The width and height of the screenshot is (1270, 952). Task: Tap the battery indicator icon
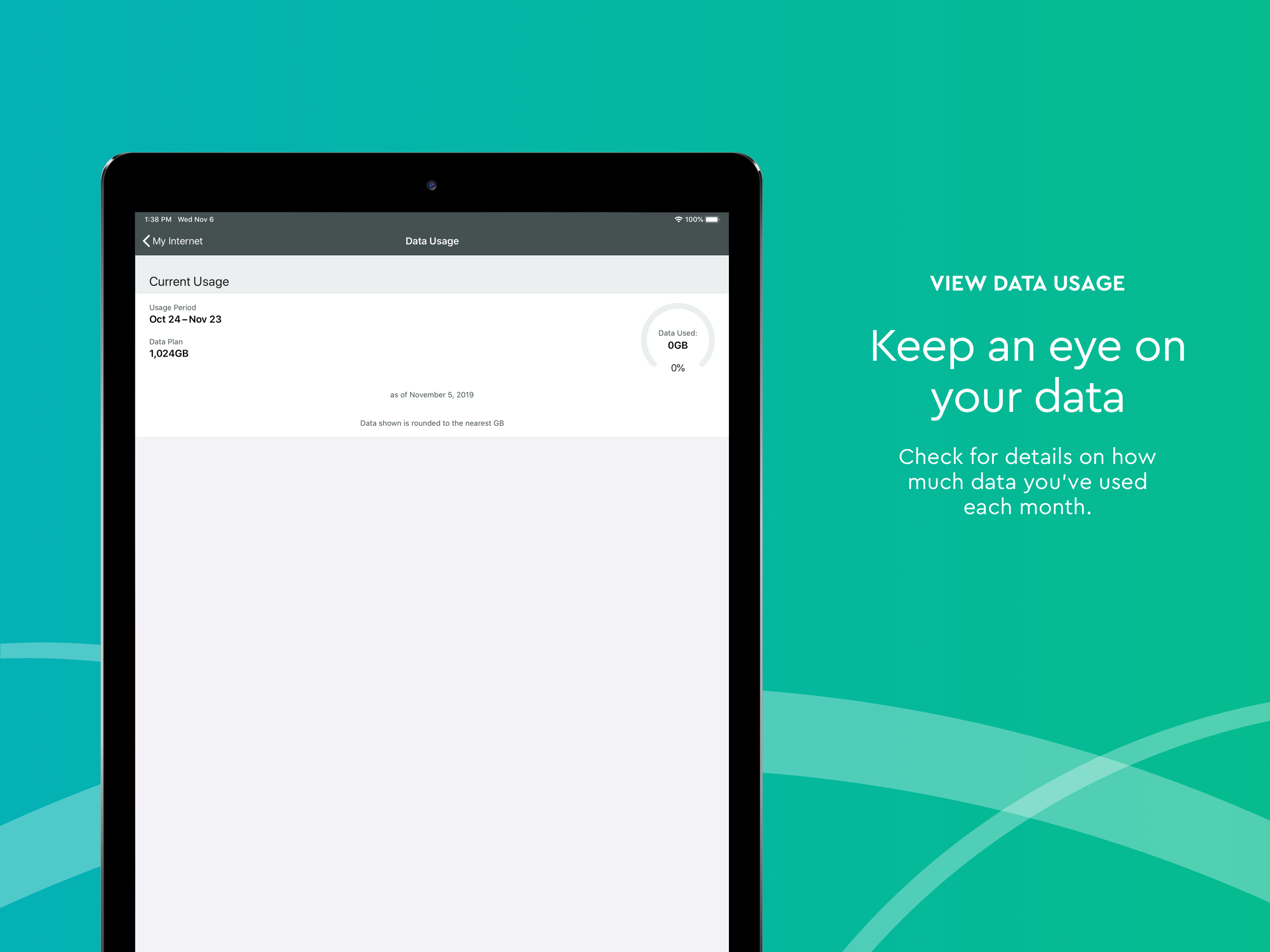pos(712,219)
